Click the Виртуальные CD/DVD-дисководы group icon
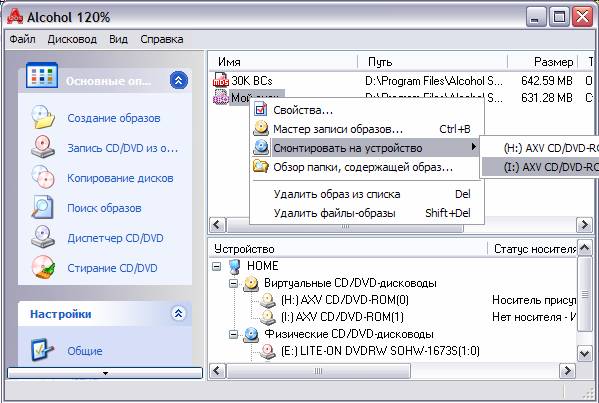Image resolution: width=599 pixels, height=403 pixels. pyautogui.click(x=251, y=284)
